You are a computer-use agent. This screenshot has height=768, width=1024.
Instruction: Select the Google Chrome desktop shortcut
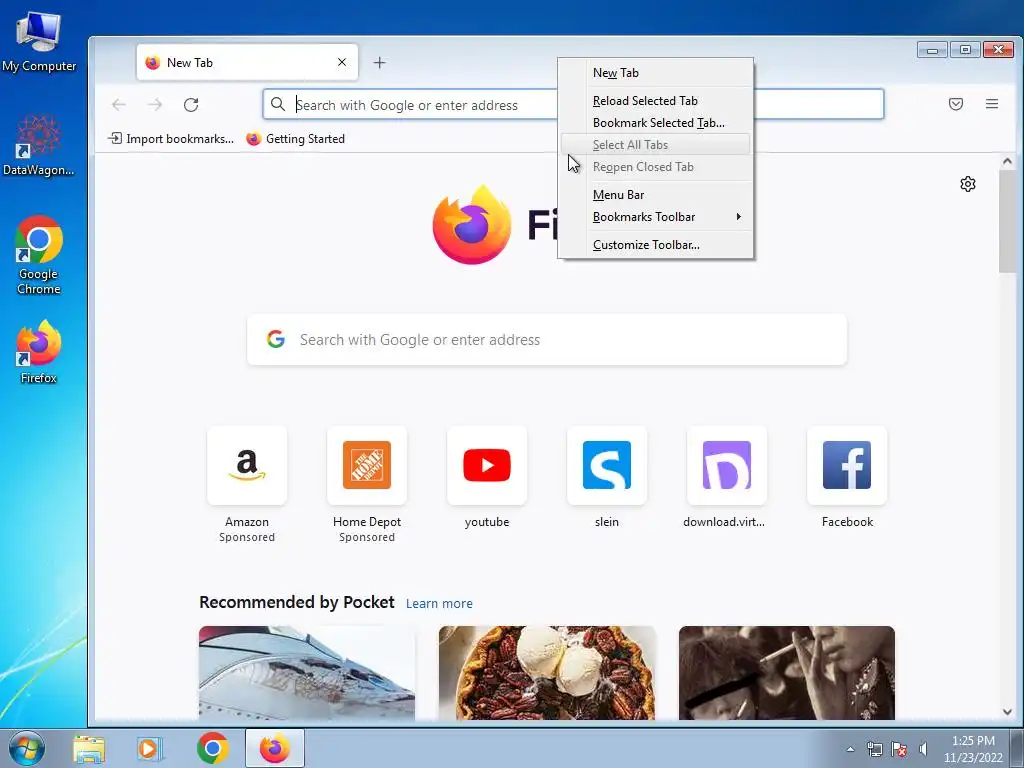(39, 255)
